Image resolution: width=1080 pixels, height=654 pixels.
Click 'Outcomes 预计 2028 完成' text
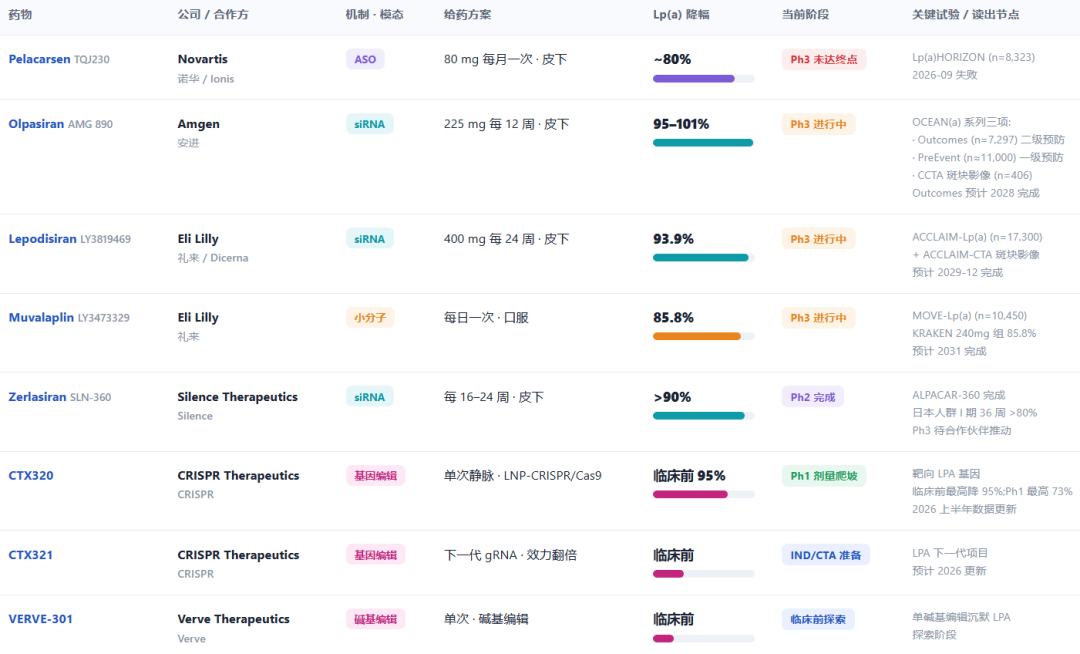coord(976,193)
